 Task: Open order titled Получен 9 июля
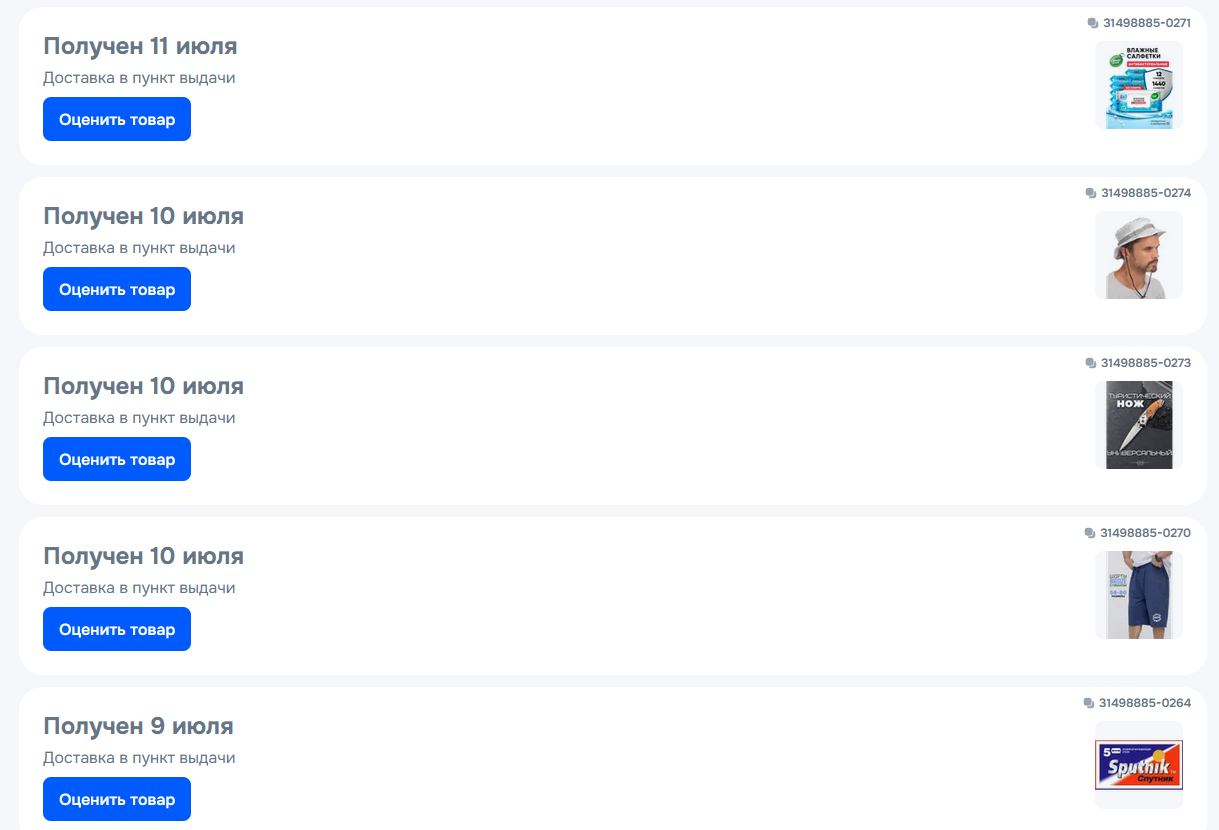coord(138,726)
